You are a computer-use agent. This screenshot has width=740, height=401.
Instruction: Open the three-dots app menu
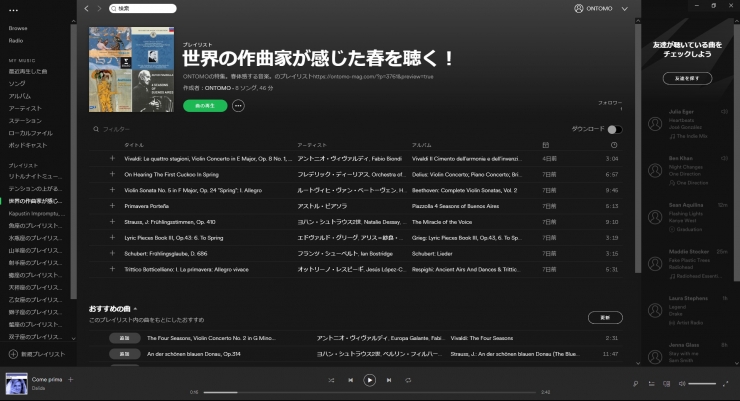coord(13,10)
